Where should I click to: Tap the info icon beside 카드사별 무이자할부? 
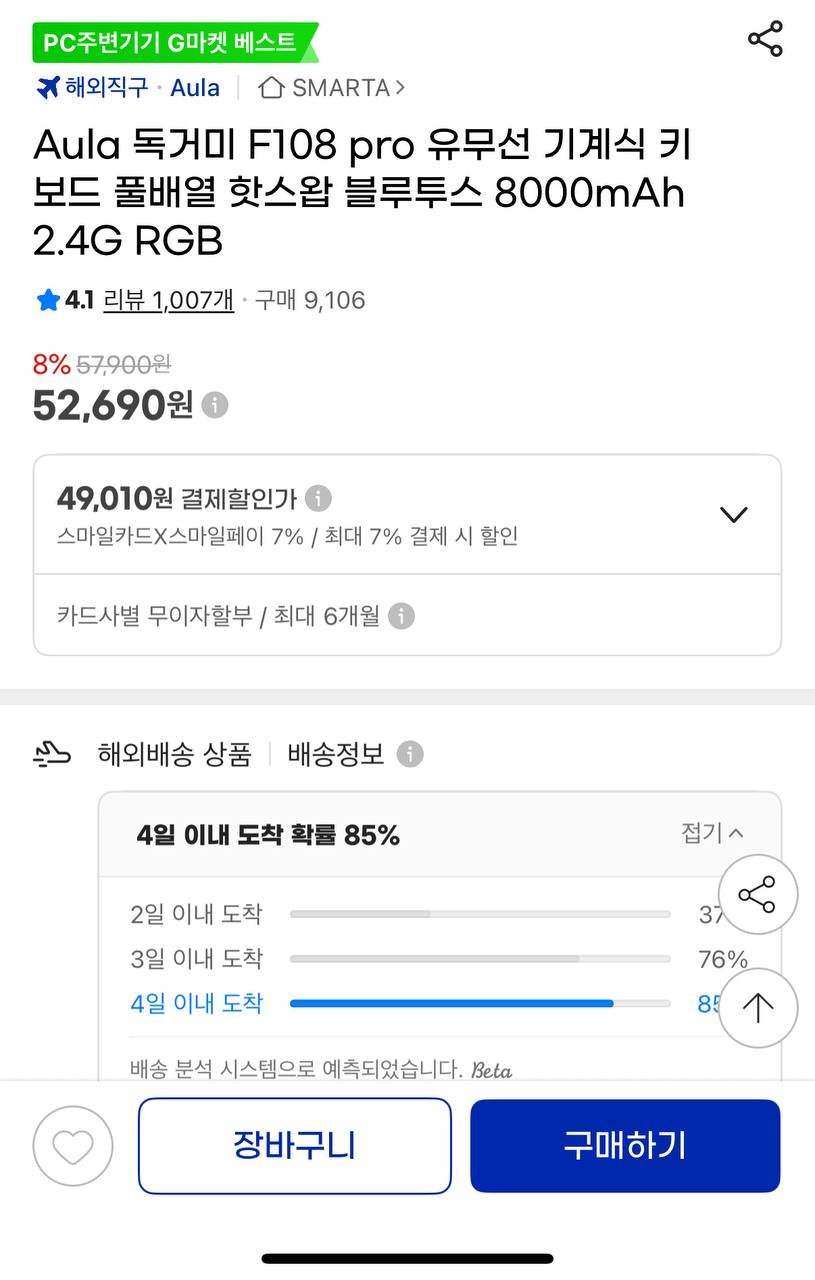pos(401,616)
